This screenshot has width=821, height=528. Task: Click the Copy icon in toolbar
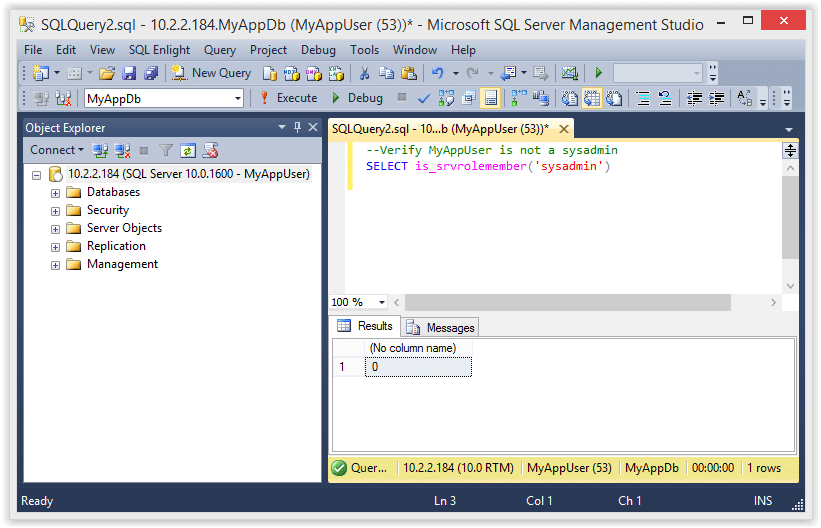click(386, 73)
